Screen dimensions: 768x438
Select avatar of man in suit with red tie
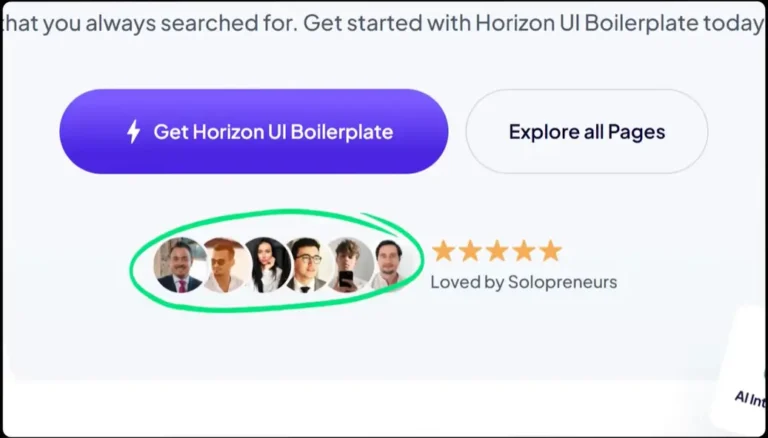point(180,265)
